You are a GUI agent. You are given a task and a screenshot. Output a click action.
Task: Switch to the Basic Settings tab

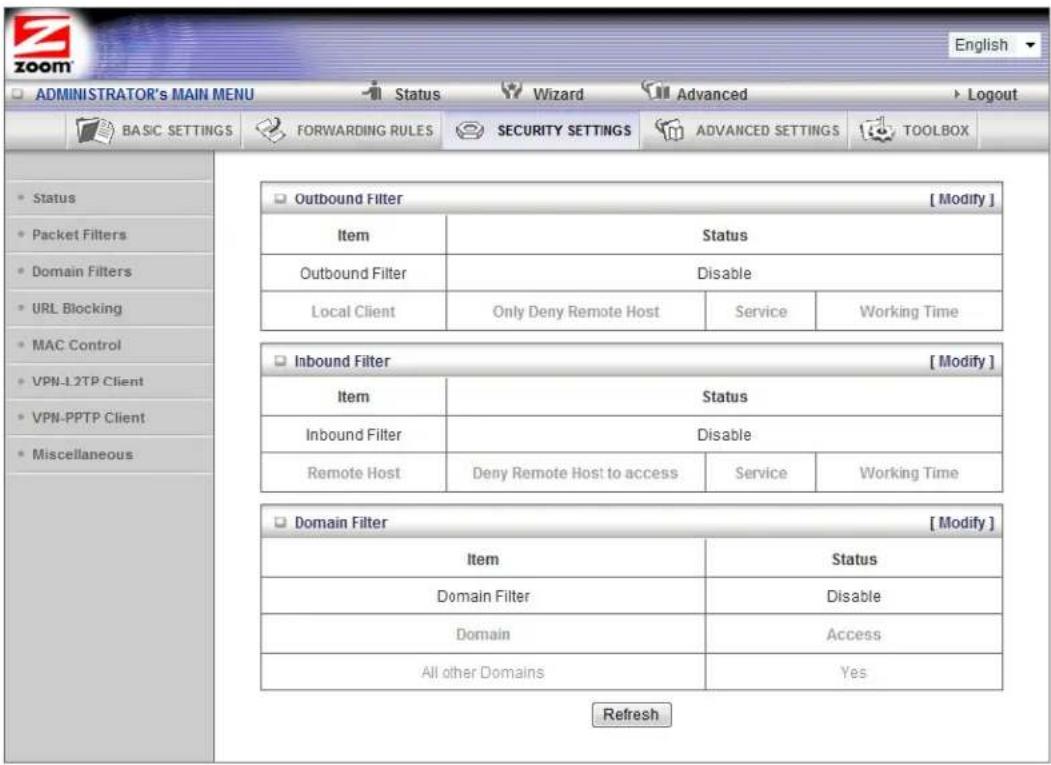coord(177,131)
